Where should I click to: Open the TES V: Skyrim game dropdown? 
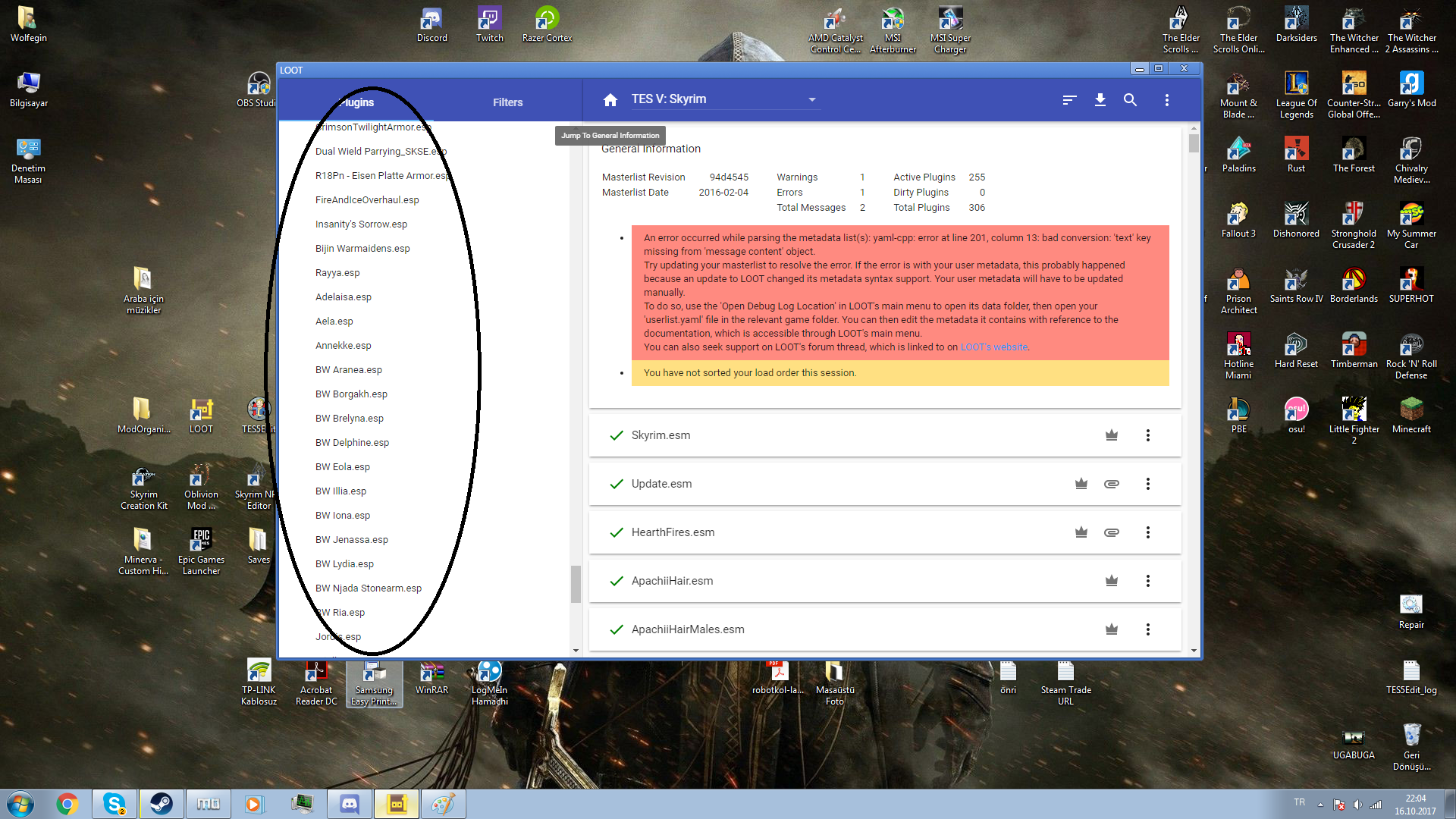click(724, 99)
